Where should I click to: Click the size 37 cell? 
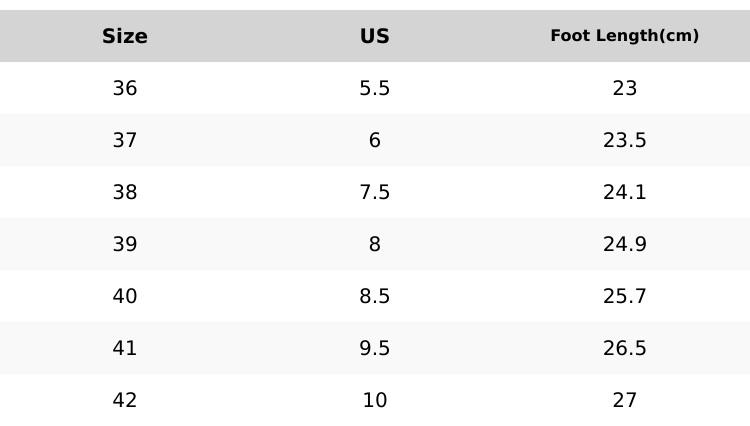click(x=125, y=140)
